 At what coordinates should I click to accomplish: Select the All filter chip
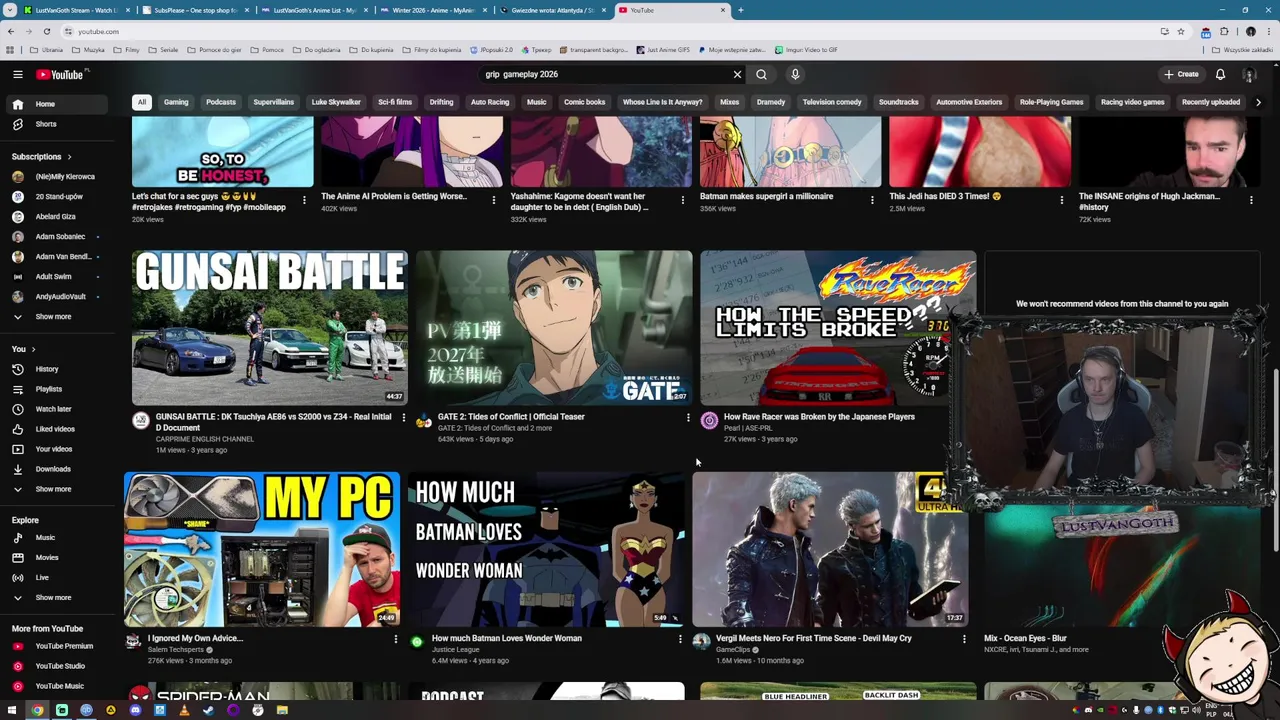pyautogui.click(x=142, y=102)
